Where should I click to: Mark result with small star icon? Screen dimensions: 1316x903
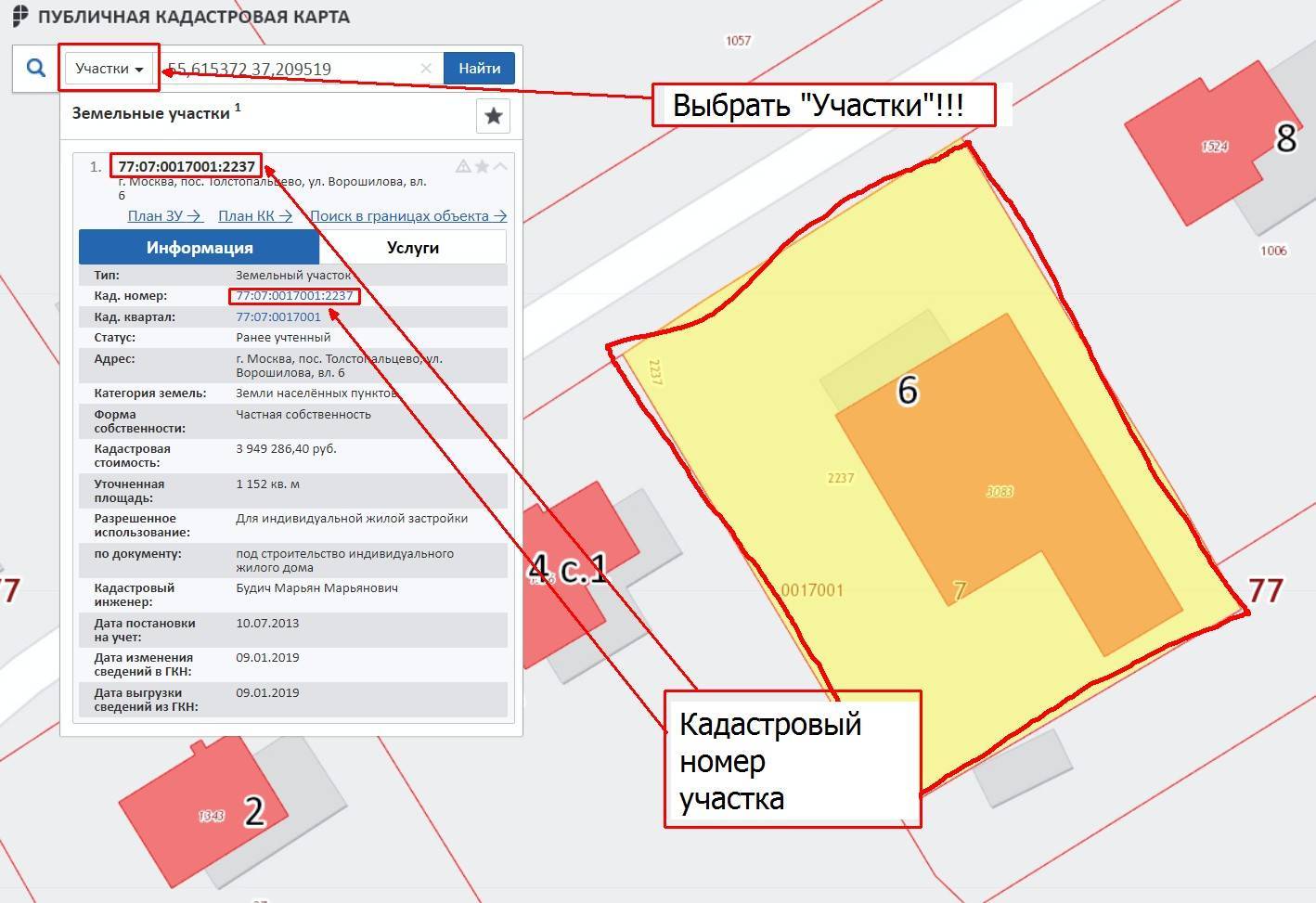click(482, 166)
